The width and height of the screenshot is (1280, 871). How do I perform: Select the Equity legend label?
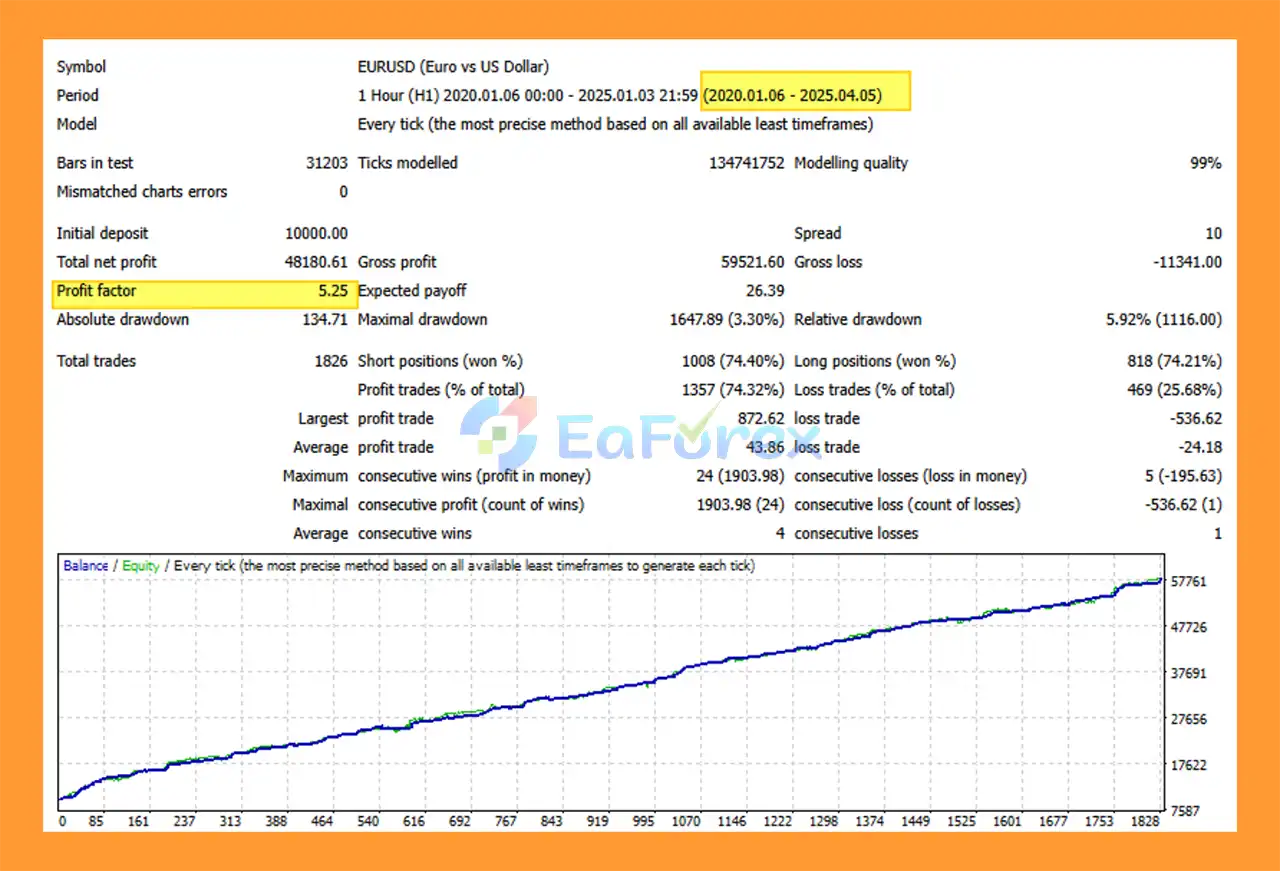143,565
